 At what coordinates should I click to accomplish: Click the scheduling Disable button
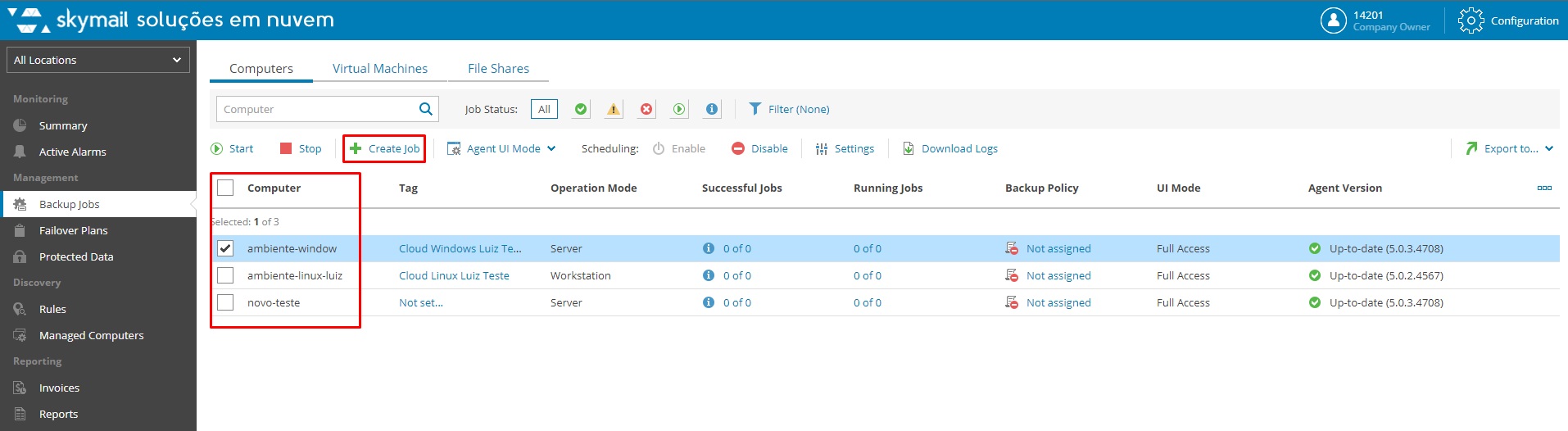pyautogui.click(x=759, y=148)
